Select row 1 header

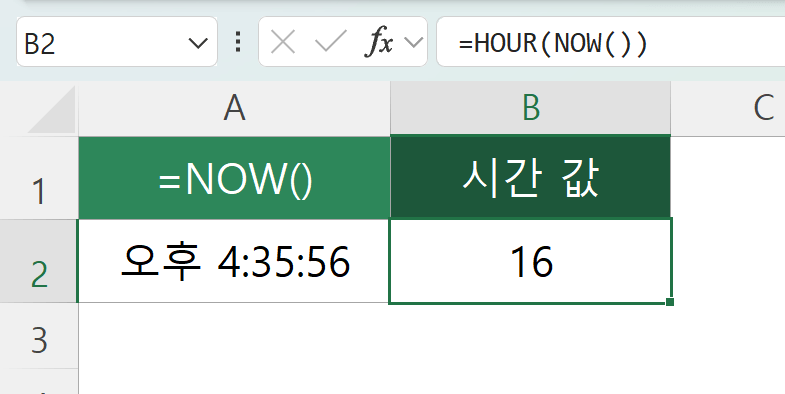coord(39,178)
